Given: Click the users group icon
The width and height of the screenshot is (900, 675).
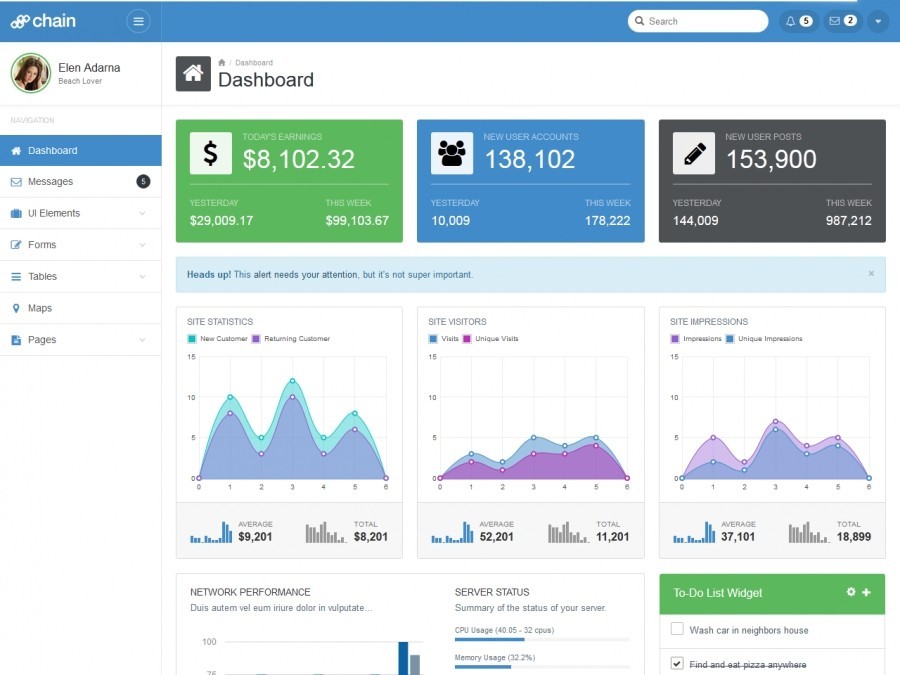Looking at the screenshot, I should click(452, 153).
